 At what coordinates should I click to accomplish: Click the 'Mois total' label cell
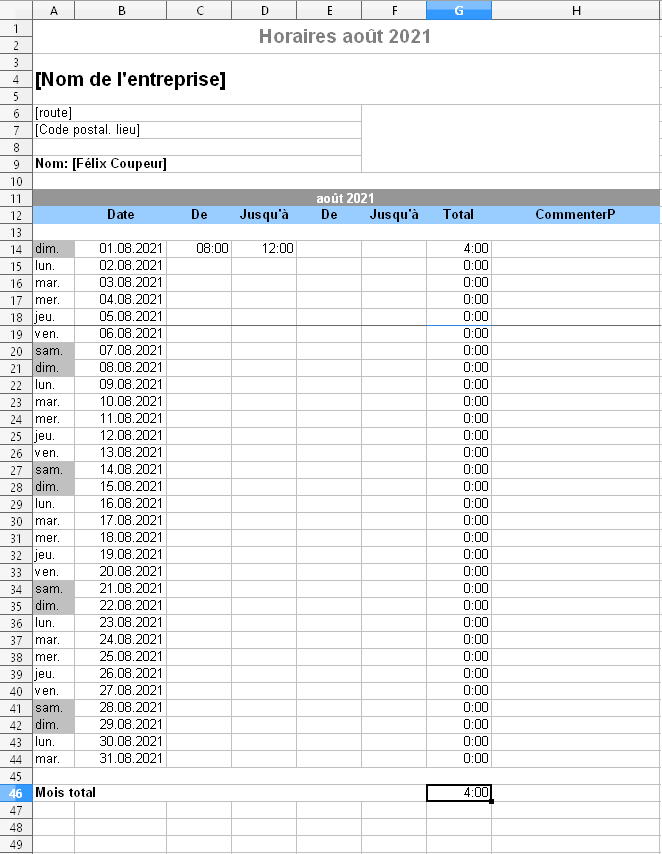pos(229,793)
